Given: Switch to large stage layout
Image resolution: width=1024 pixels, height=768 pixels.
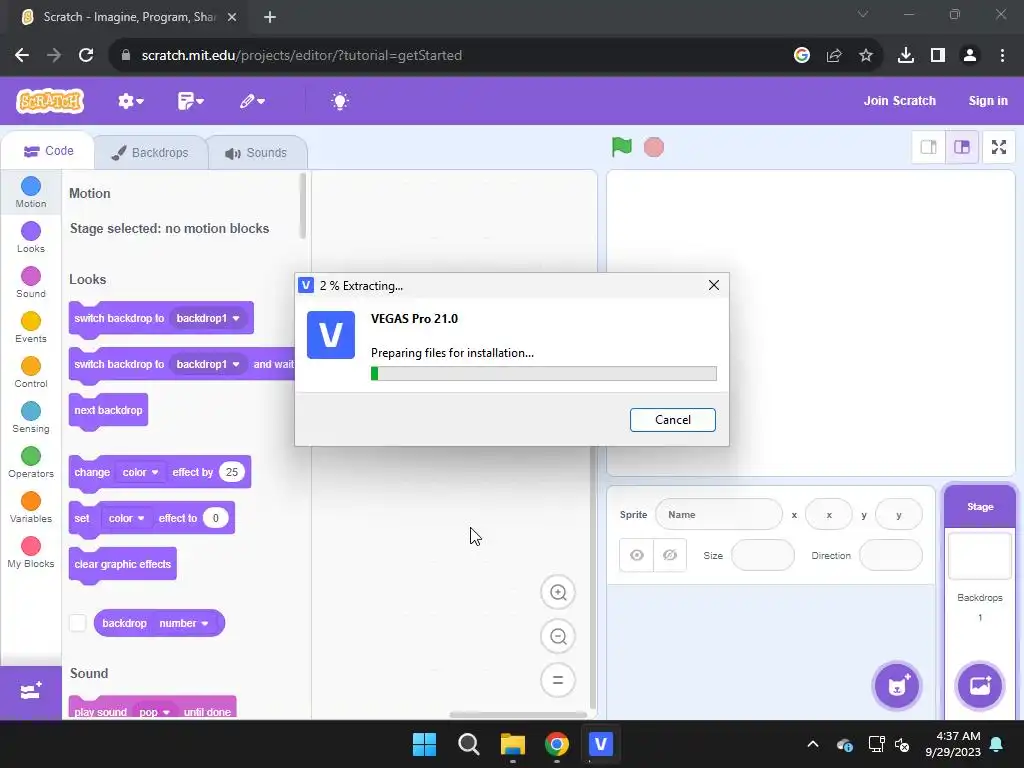Looking at the screenshot, I should [962, 147].
